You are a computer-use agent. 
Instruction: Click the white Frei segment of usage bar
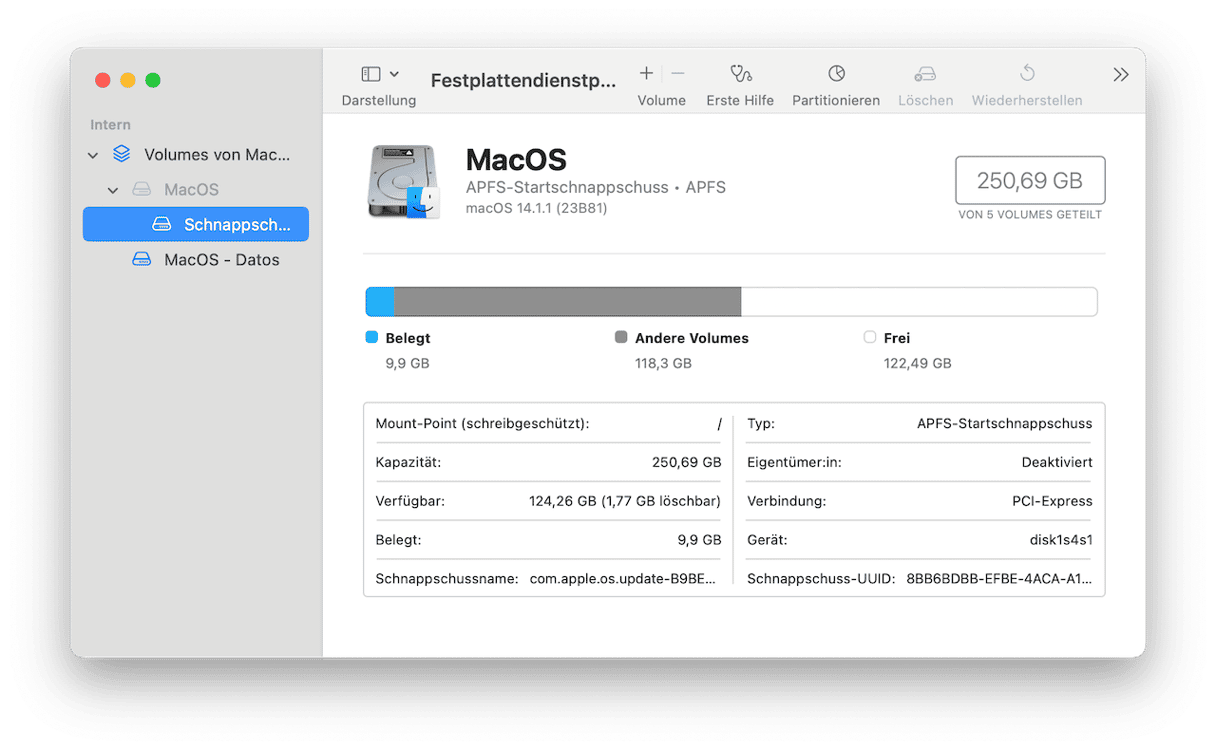pyautogui.click(x=919, y=302)
